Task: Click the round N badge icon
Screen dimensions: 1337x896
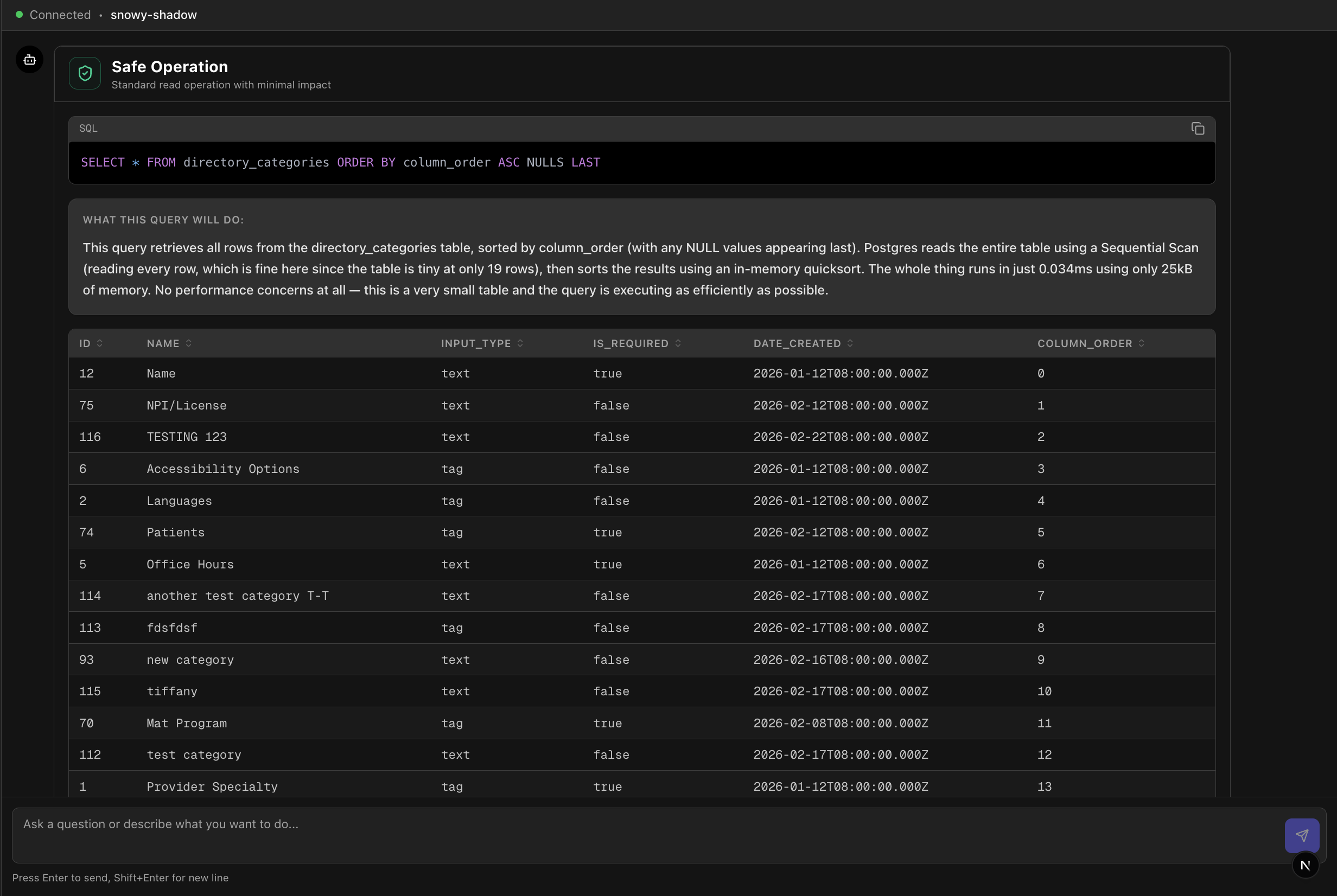Action: [1305, 865]
